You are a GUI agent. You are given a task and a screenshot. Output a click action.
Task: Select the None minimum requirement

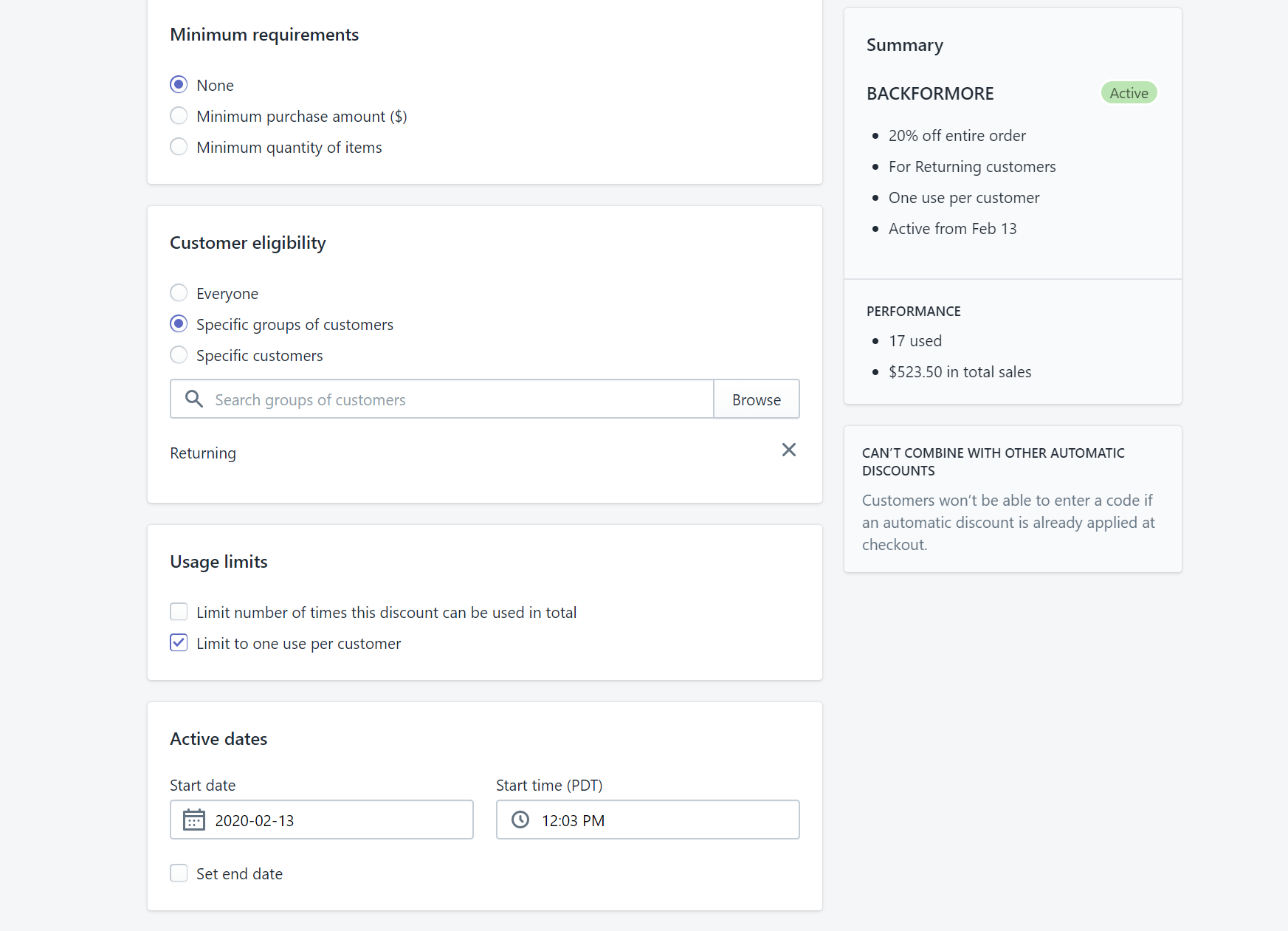pos(179,84)
